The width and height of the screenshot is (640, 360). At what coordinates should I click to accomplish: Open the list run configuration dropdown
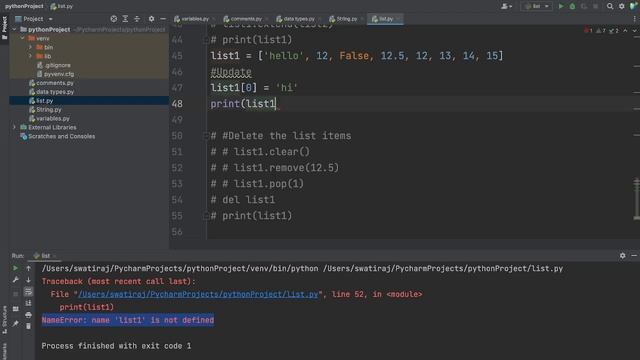click(536, 6)
